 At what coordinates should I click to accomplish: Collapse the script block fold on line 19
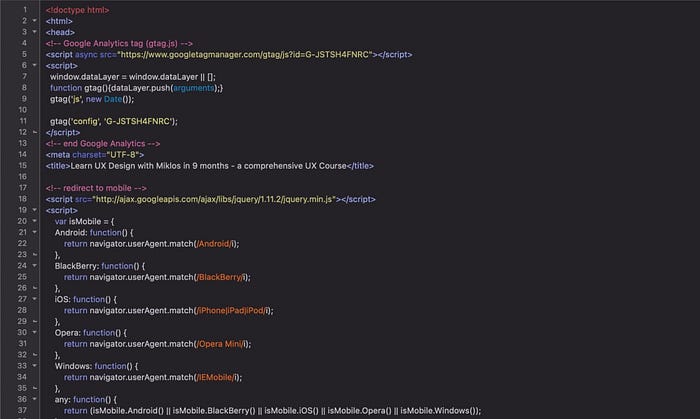coord(34,210)
